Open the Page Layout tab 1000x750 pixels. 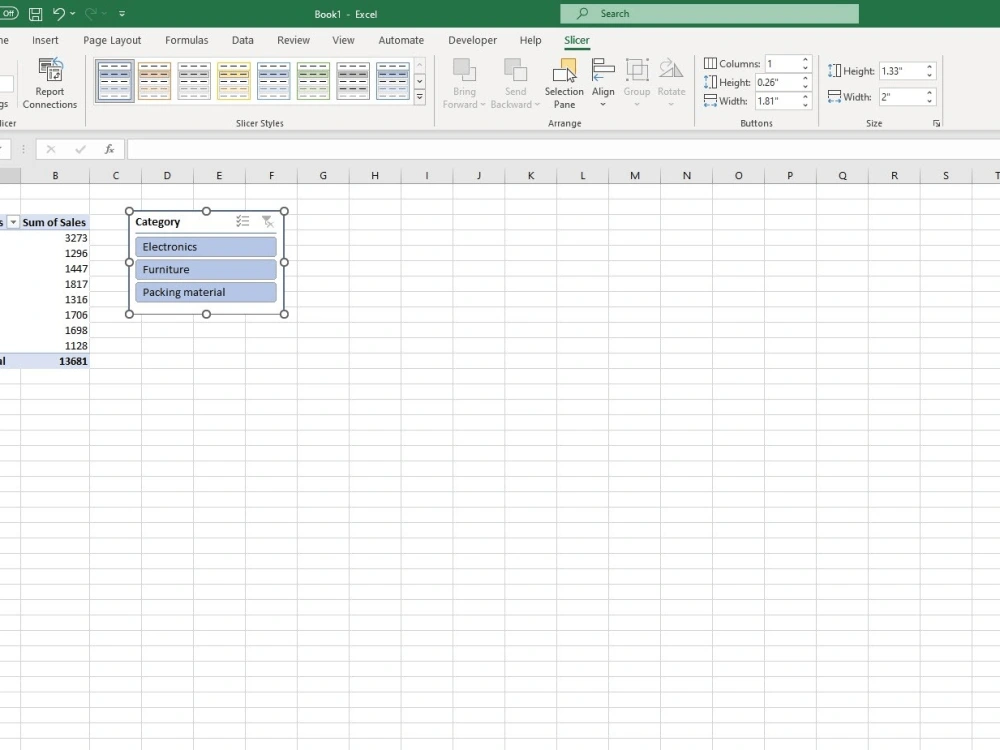click(112, 40)
